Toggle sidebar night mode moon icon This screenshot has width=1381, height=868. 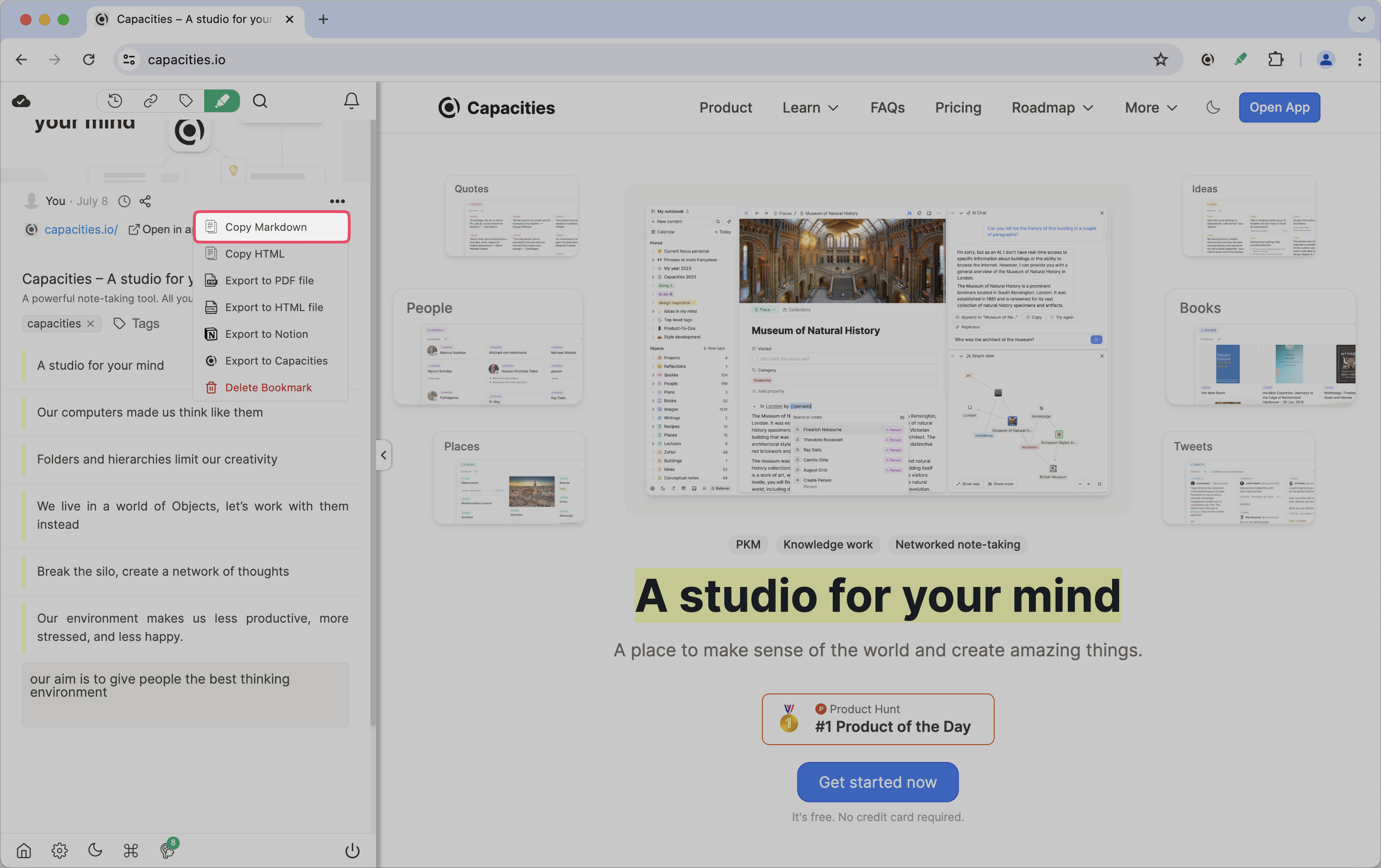click(x=95, y=850)
